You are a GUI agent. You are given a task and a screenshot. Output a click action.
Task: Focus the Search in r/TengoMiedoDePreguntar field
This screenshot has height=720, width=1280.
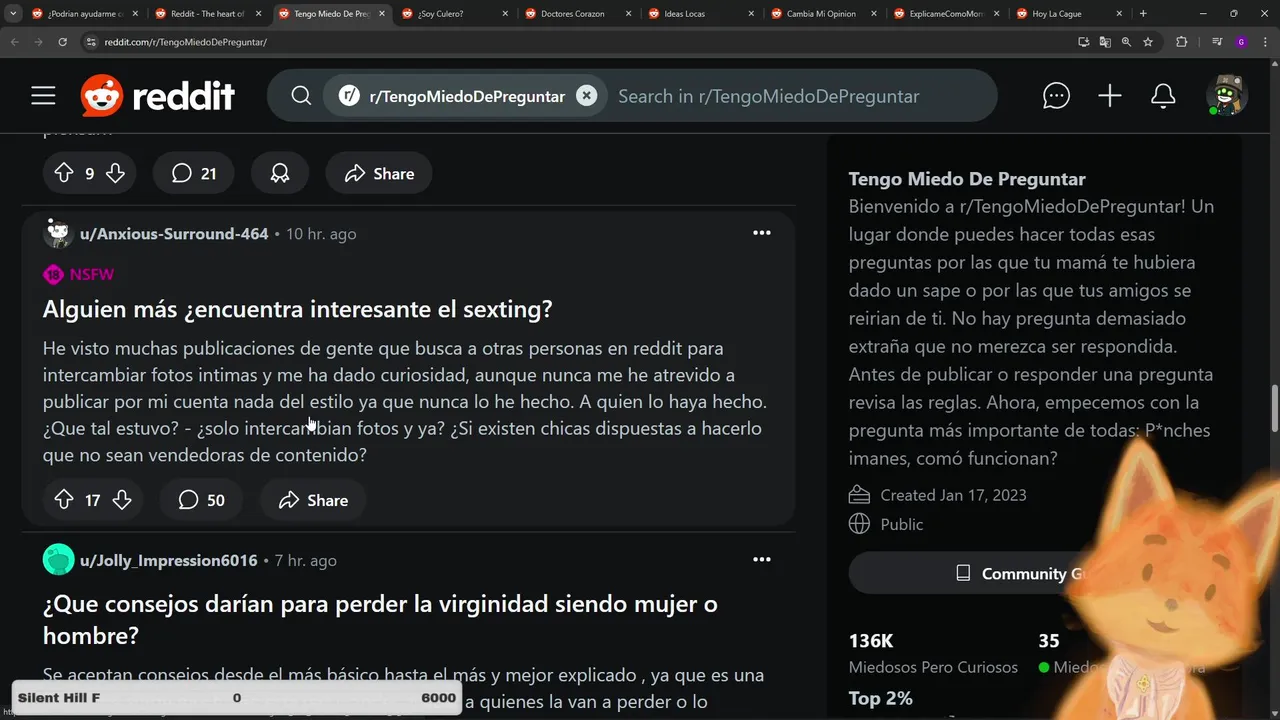click(768, 96)
